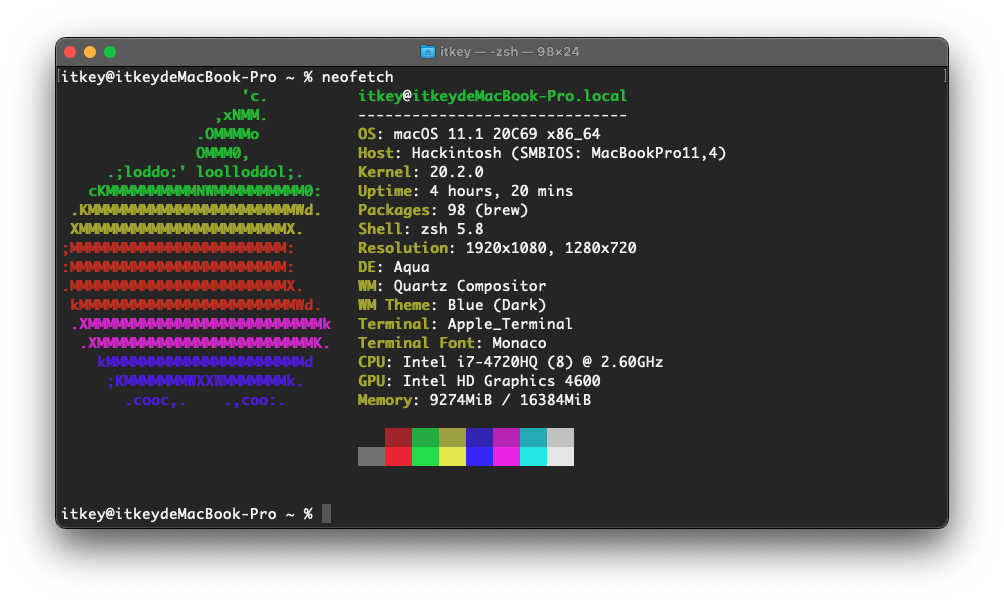Click the header 'itkey@itkeydeMacBook-Pro.local'

tap(492, 96)
